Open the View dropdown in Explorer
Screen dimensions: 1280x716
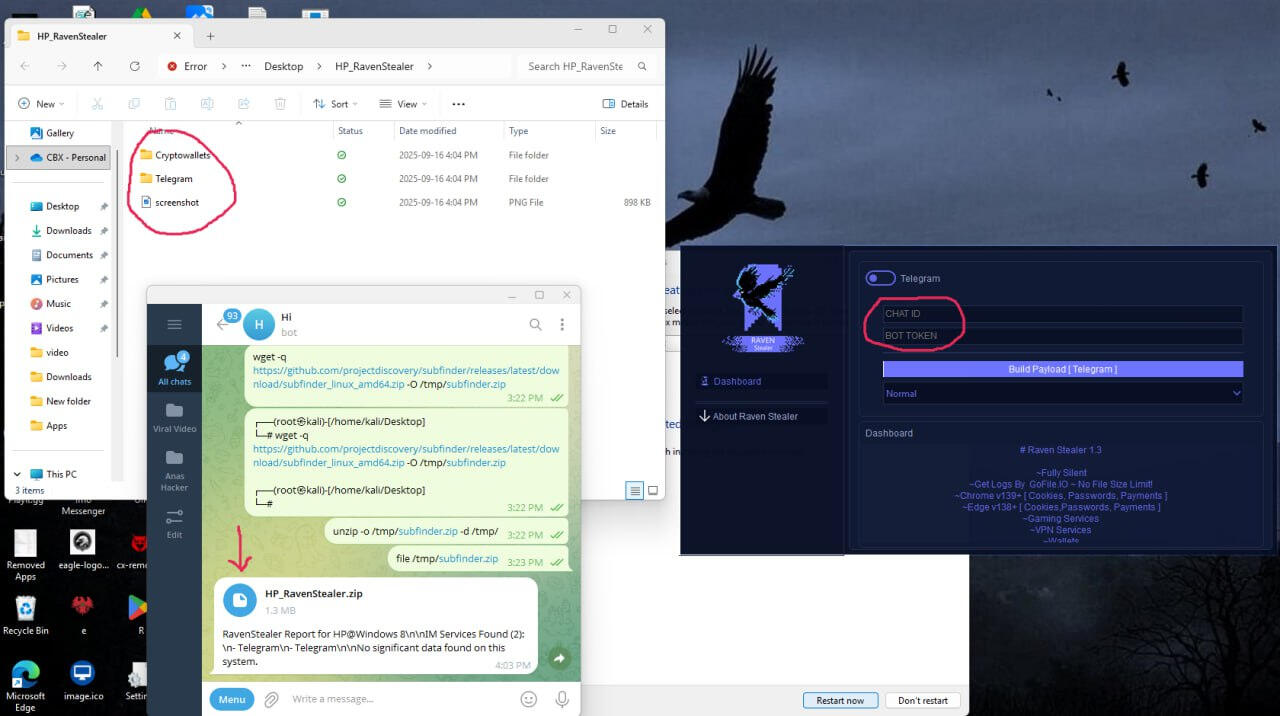point(403,104)
